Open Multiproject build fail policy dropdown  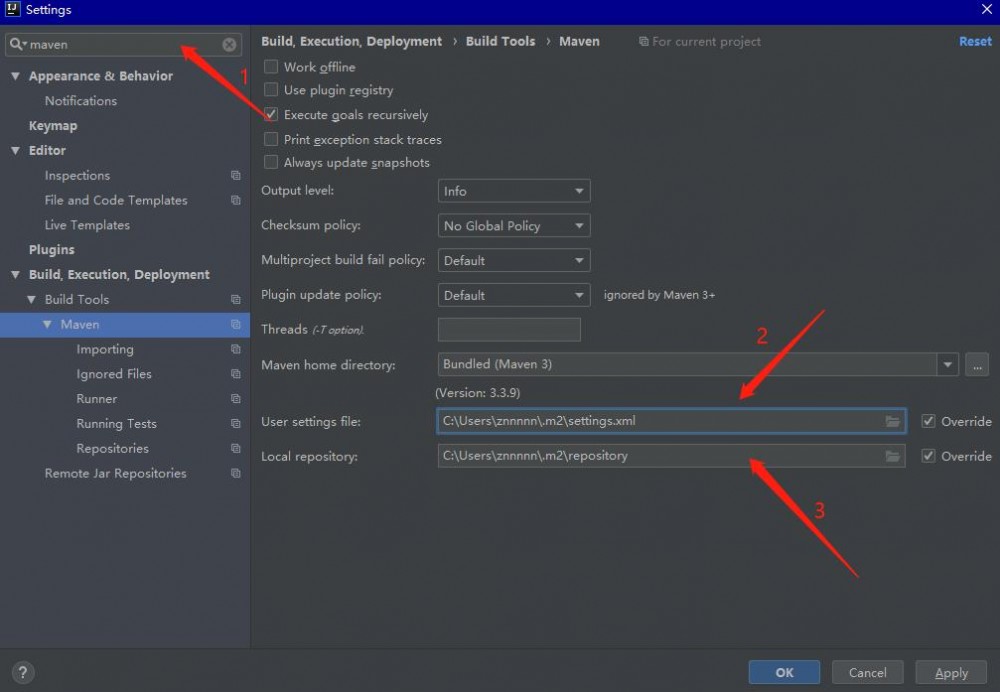pos(514,260)
